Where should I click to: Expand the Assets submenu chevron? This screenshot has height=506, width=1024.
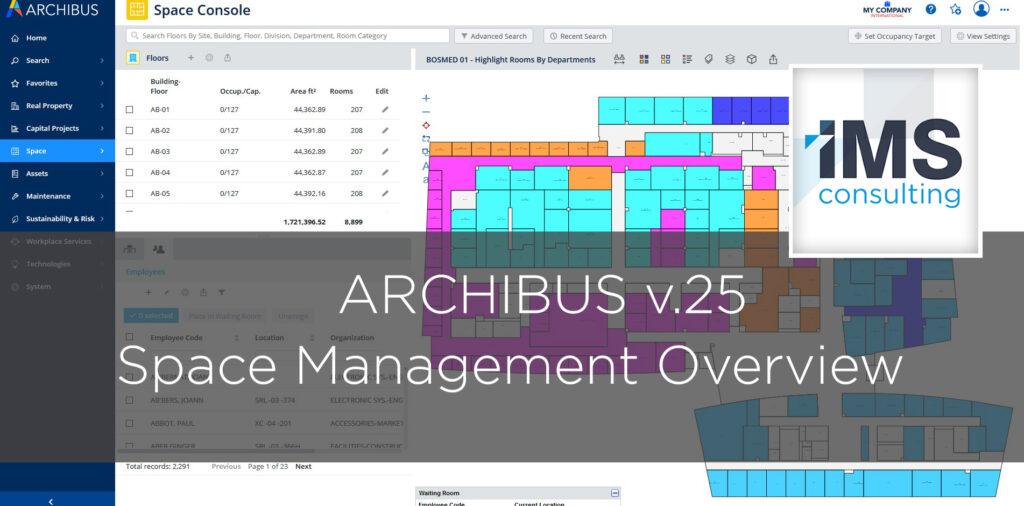pos(102,174)
